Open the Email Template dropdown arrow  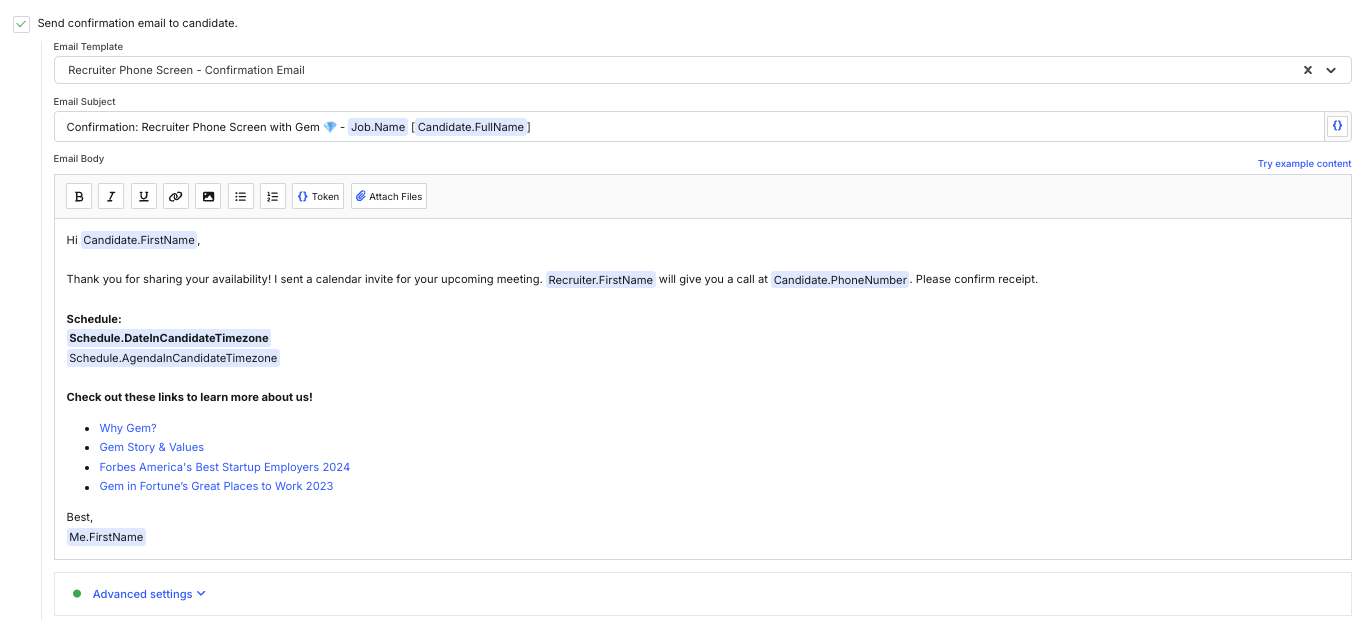click(1331, 70)
